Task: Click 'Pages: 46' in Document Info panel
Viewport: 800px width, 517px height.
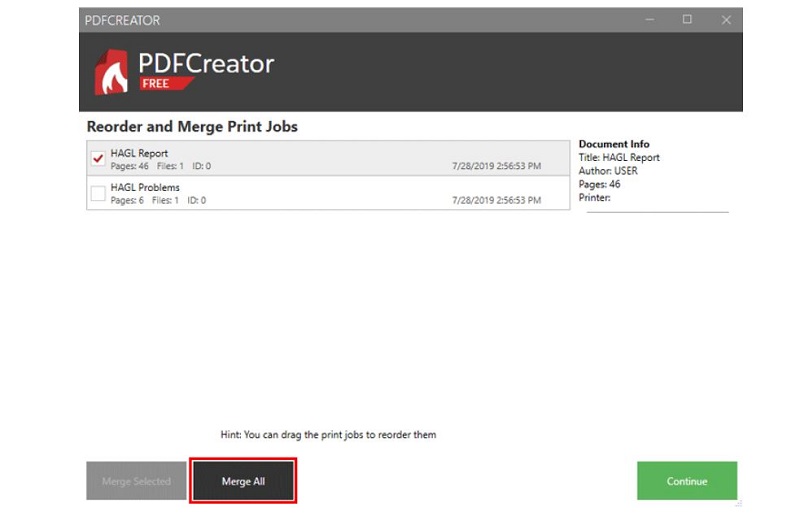Action: point(599,184)
